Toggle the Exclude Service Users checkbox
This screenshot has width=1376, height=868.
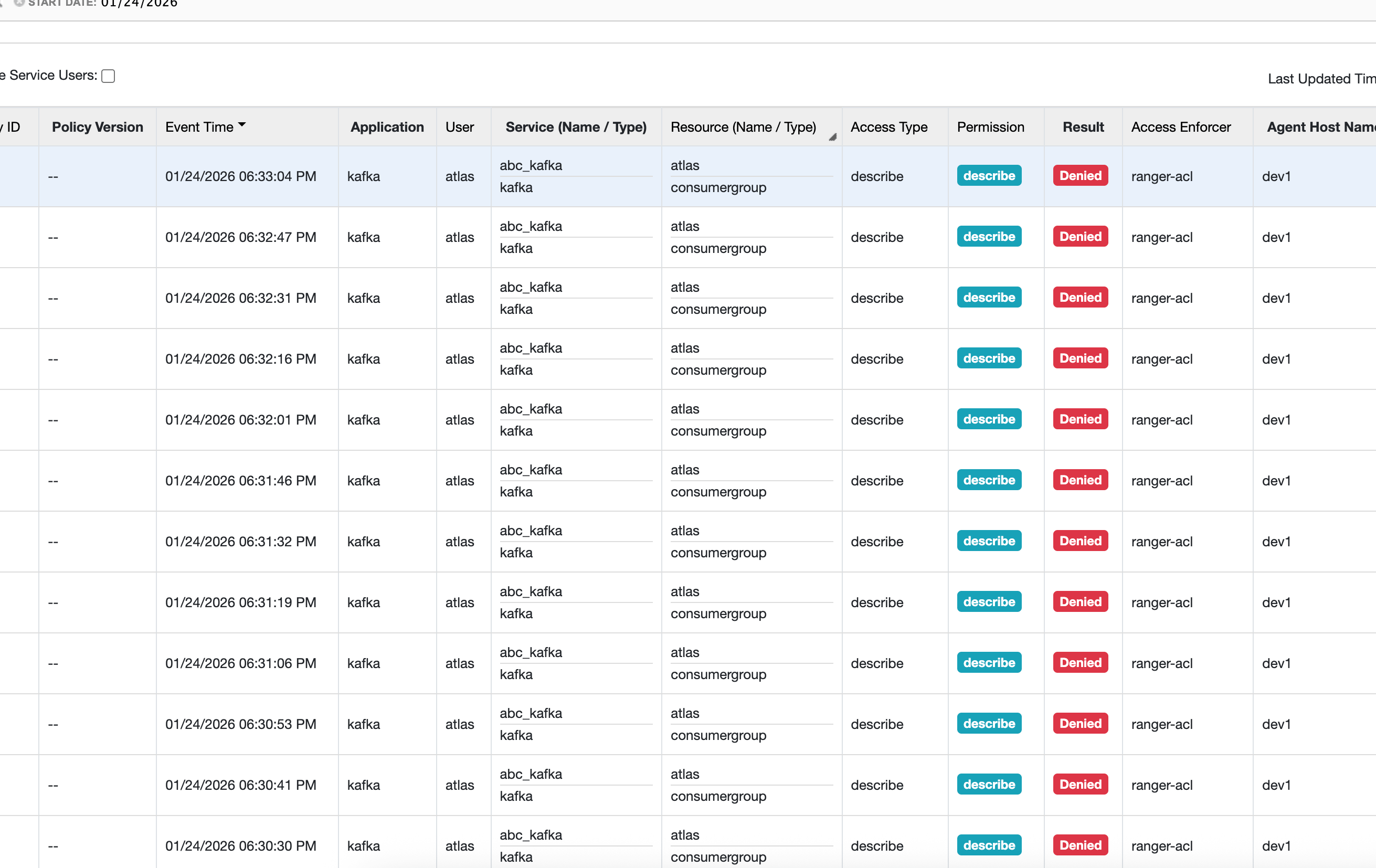(108, 76)
